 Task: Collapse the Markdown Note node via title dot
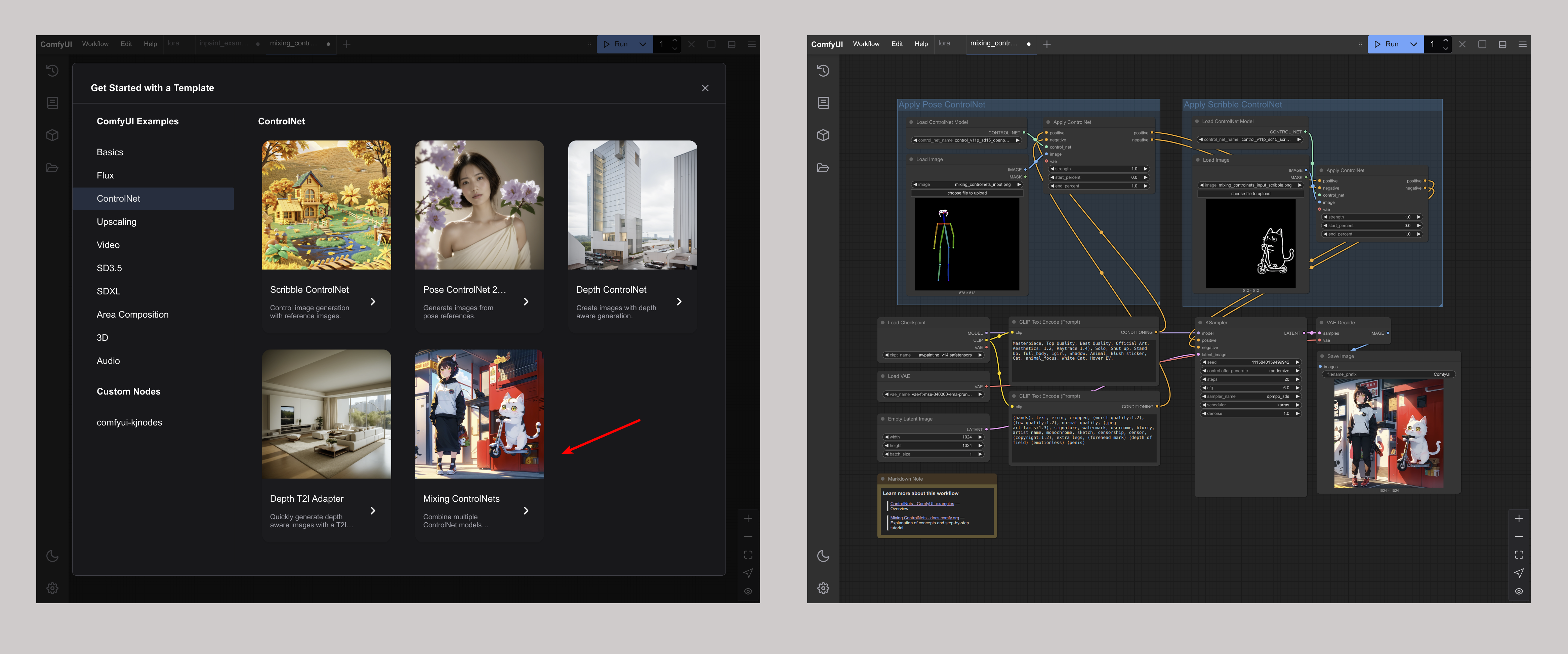(882, 479)
